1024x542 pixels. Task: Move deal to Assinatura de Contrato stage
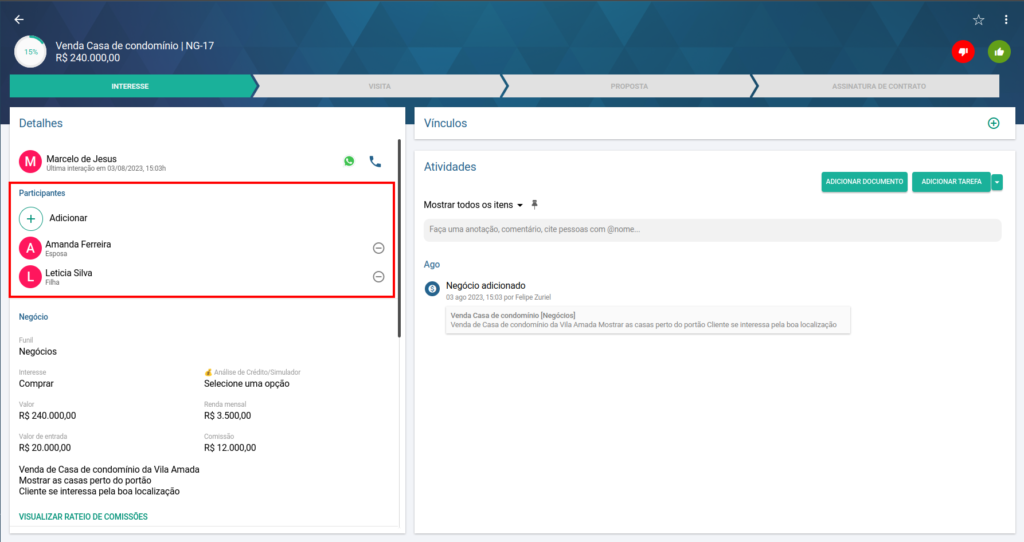point(878,86)
